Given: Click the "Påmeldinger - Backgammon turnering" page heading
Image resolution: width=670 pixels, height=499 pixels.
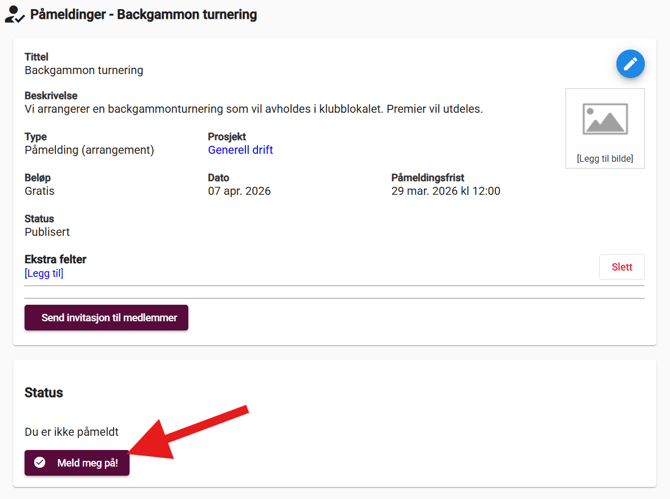Looking at the screenshot, I should tap(143, 15).
